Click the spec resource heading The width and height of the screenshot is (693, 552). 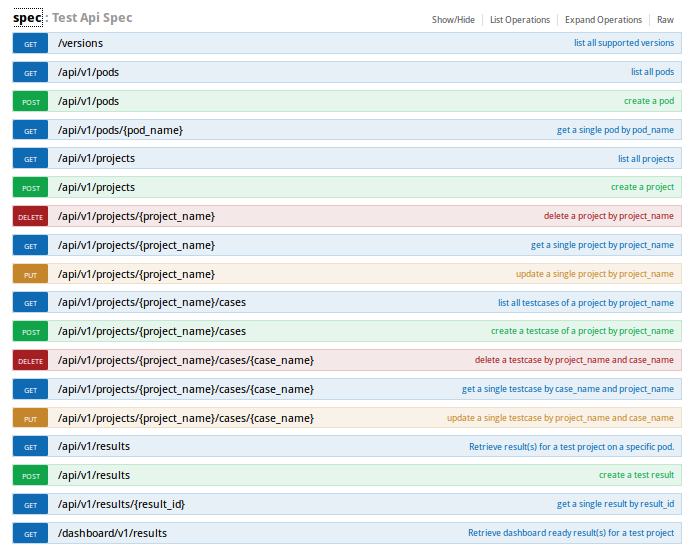pyautogui.click(x=27, y=18)
